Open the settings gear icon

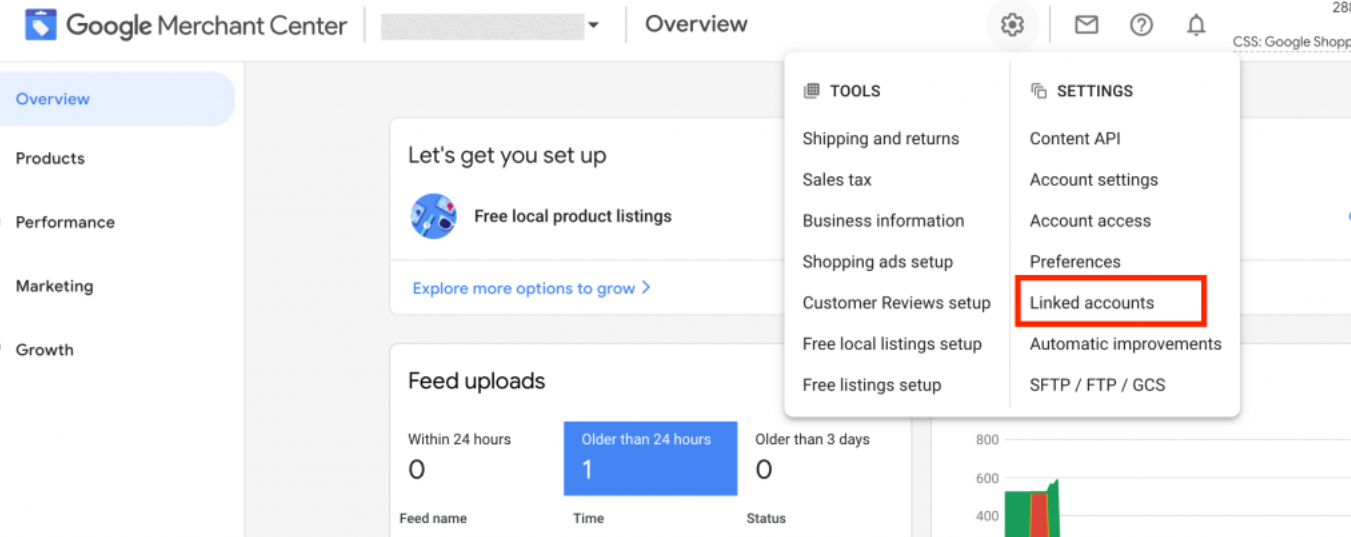click(x=1012, y=25)
